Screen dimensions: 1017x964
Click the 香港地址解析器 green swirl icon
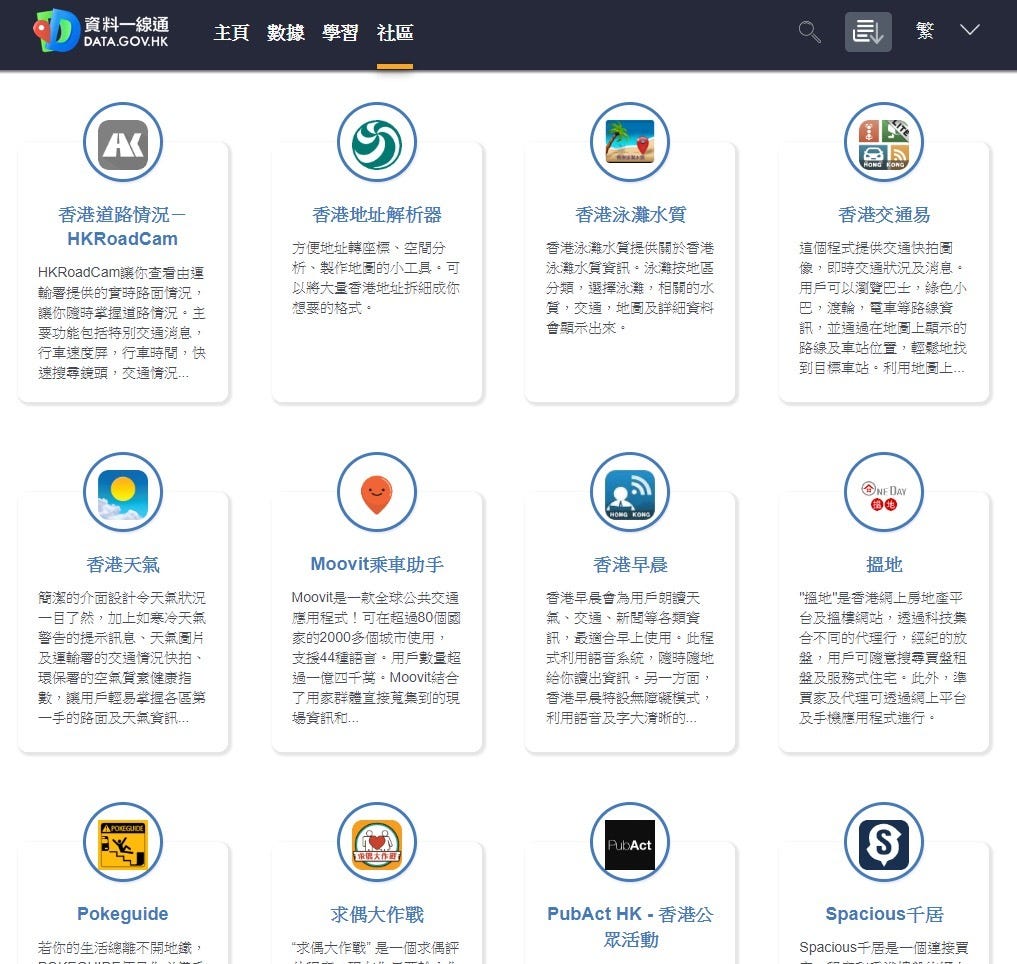click(x=377, y=143)
